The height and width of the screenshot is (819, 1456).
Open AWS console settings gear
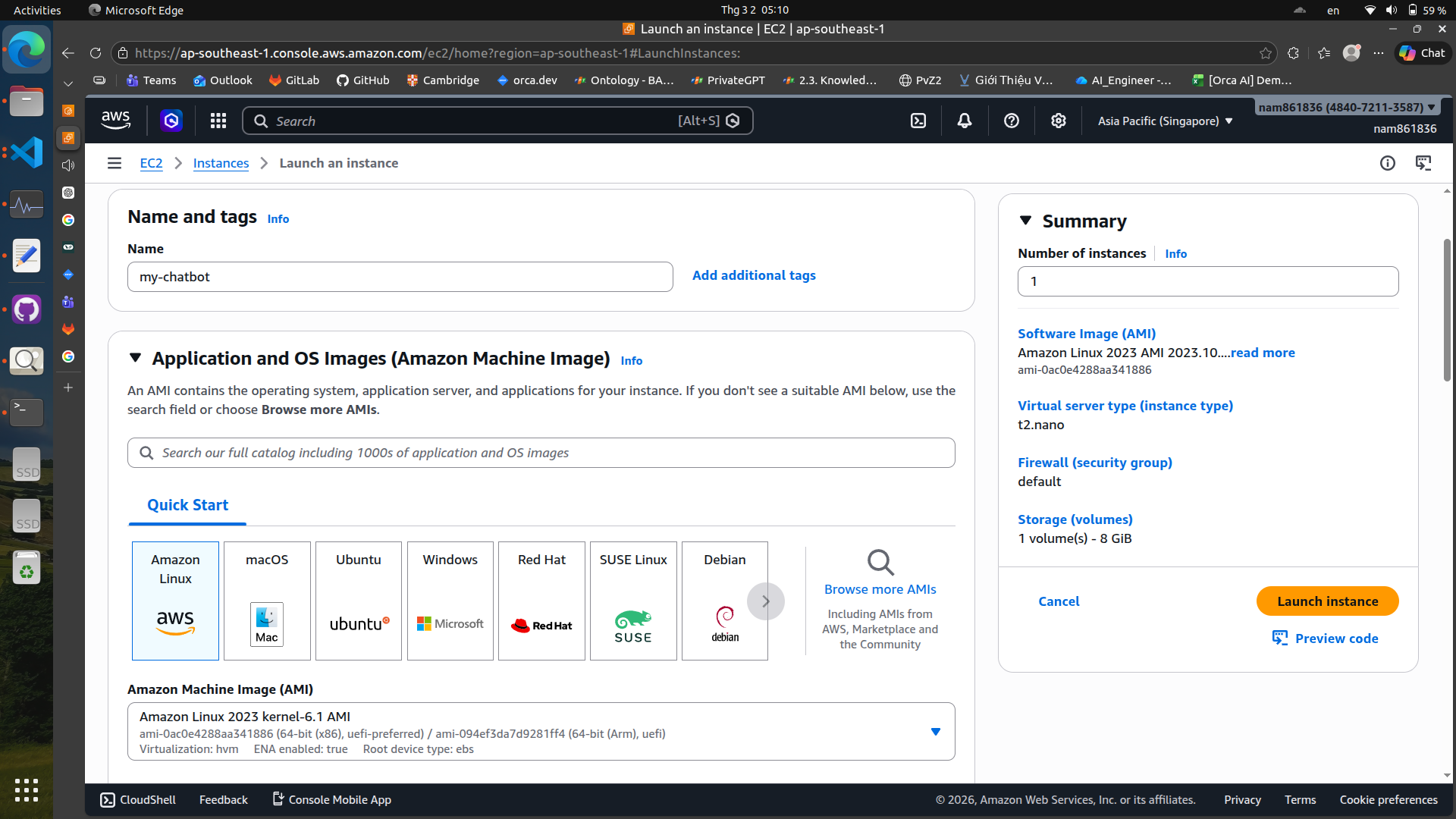(1058, 120)
